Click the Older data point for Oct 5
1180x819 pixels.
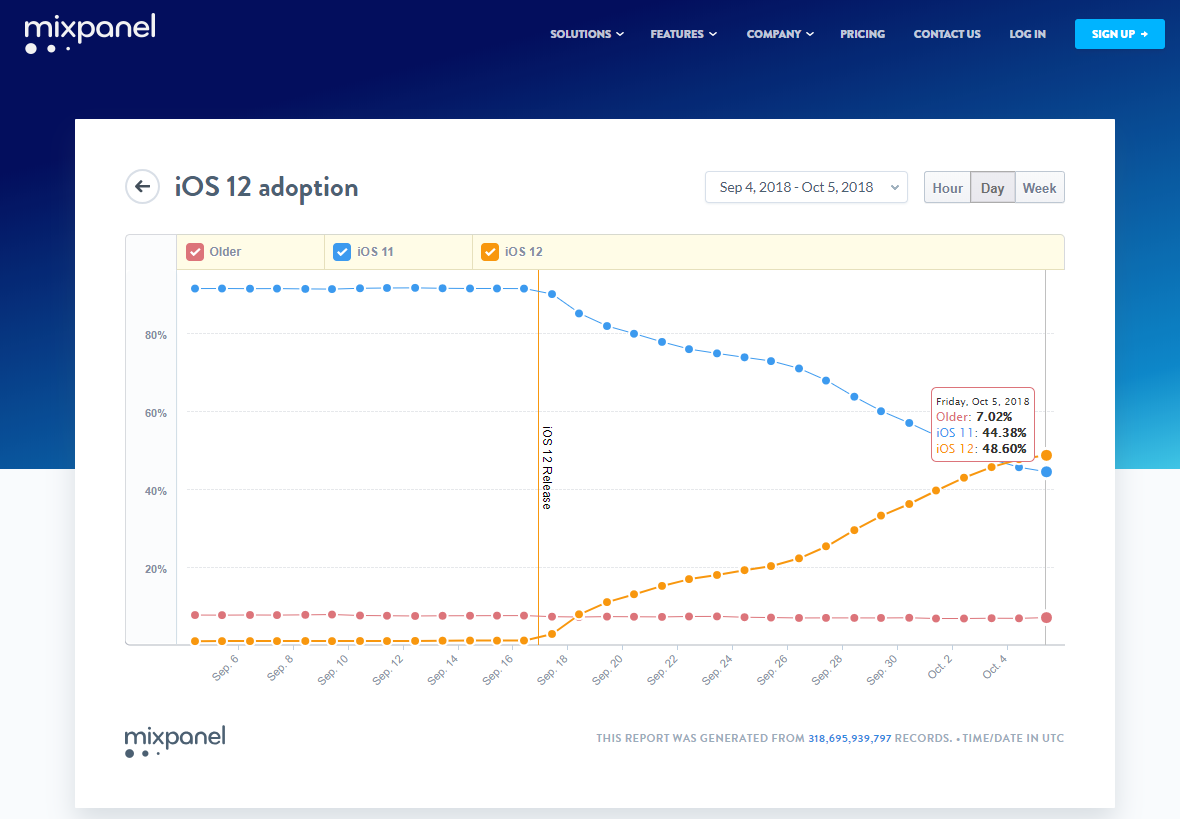click(1046, 618)
